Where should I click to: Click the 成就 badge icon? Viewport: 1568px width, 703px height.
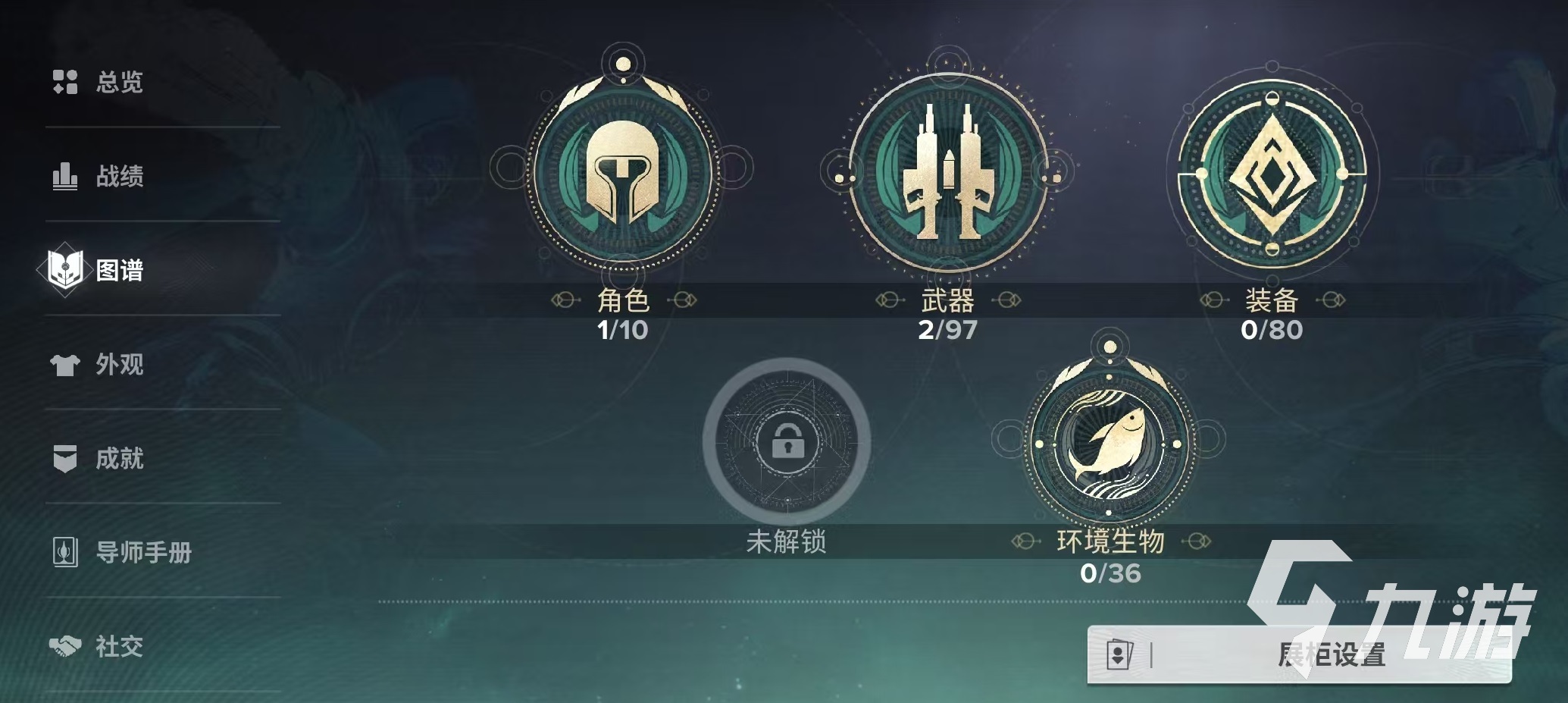(x=65, y=459)
